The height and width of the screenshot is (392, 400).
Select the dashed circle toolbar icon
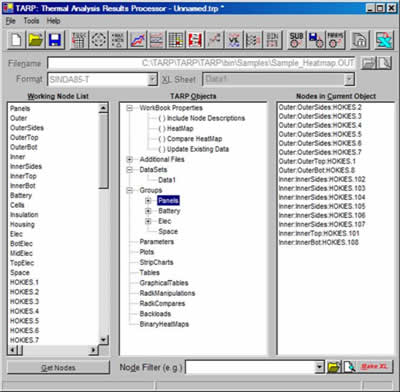98,40
